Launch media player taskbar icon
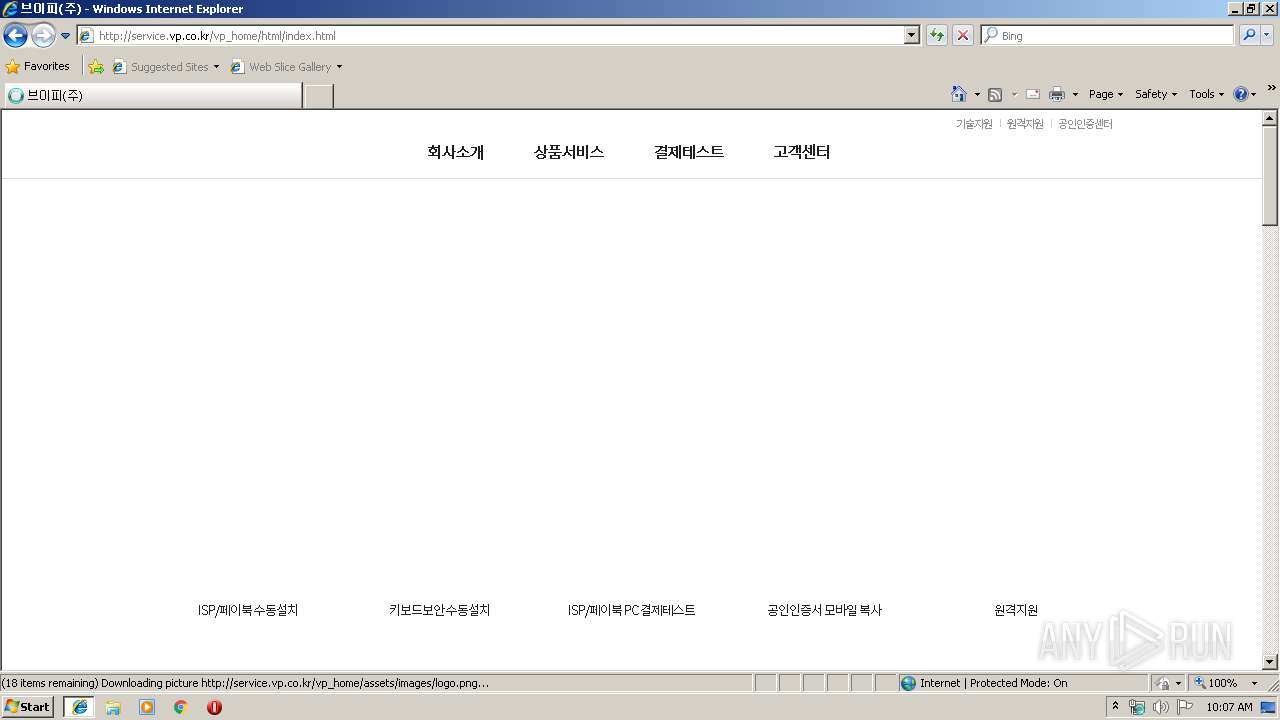Screen dimensions: 1280x720 coord(147,707)
